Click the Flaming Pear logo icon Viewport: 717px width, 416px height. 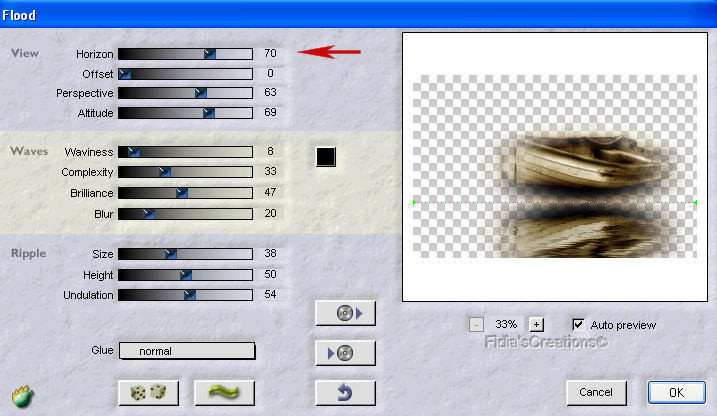click(x=22, y=396)
